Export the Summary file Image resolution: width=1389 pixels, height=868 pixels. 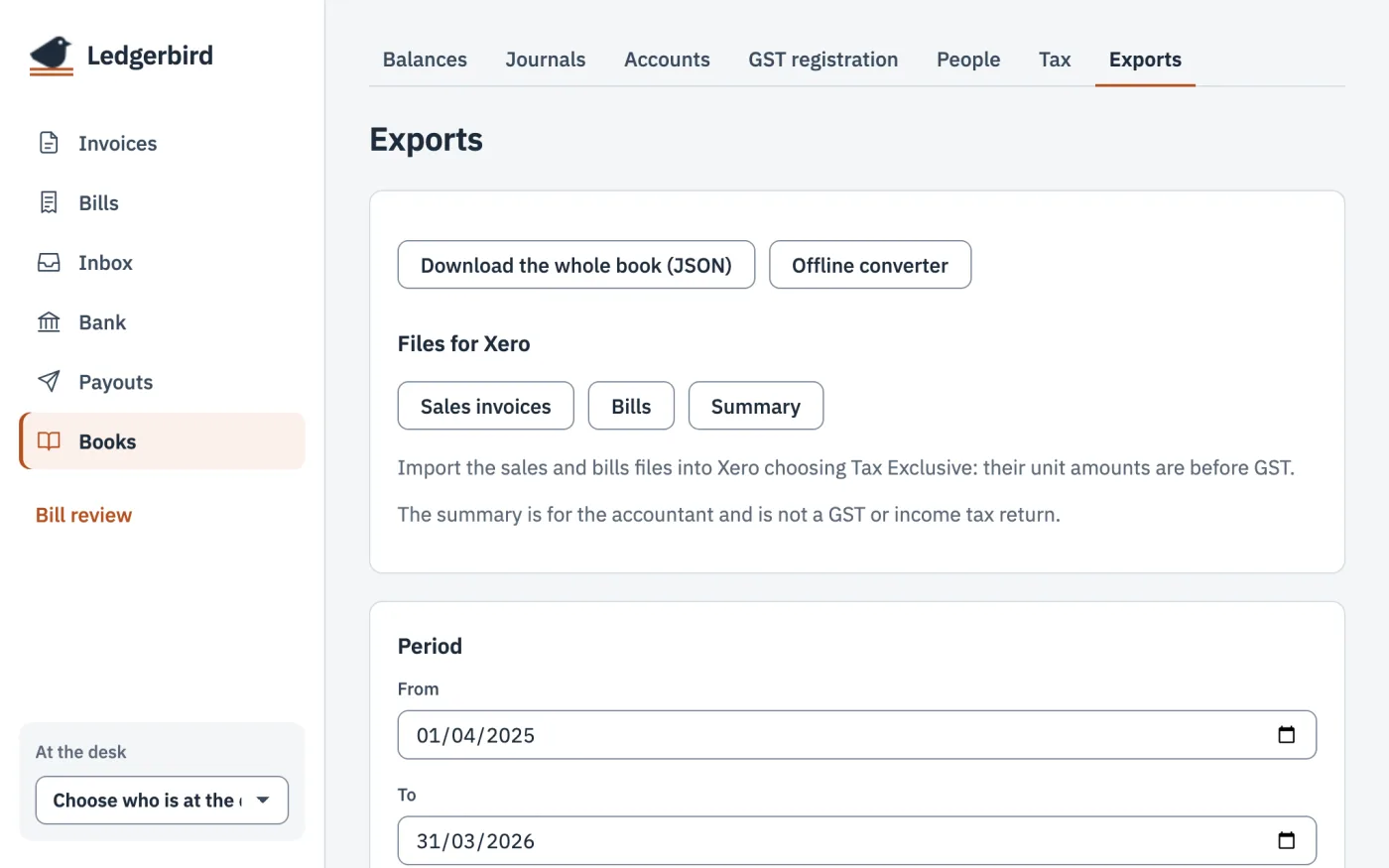[756, 406]
